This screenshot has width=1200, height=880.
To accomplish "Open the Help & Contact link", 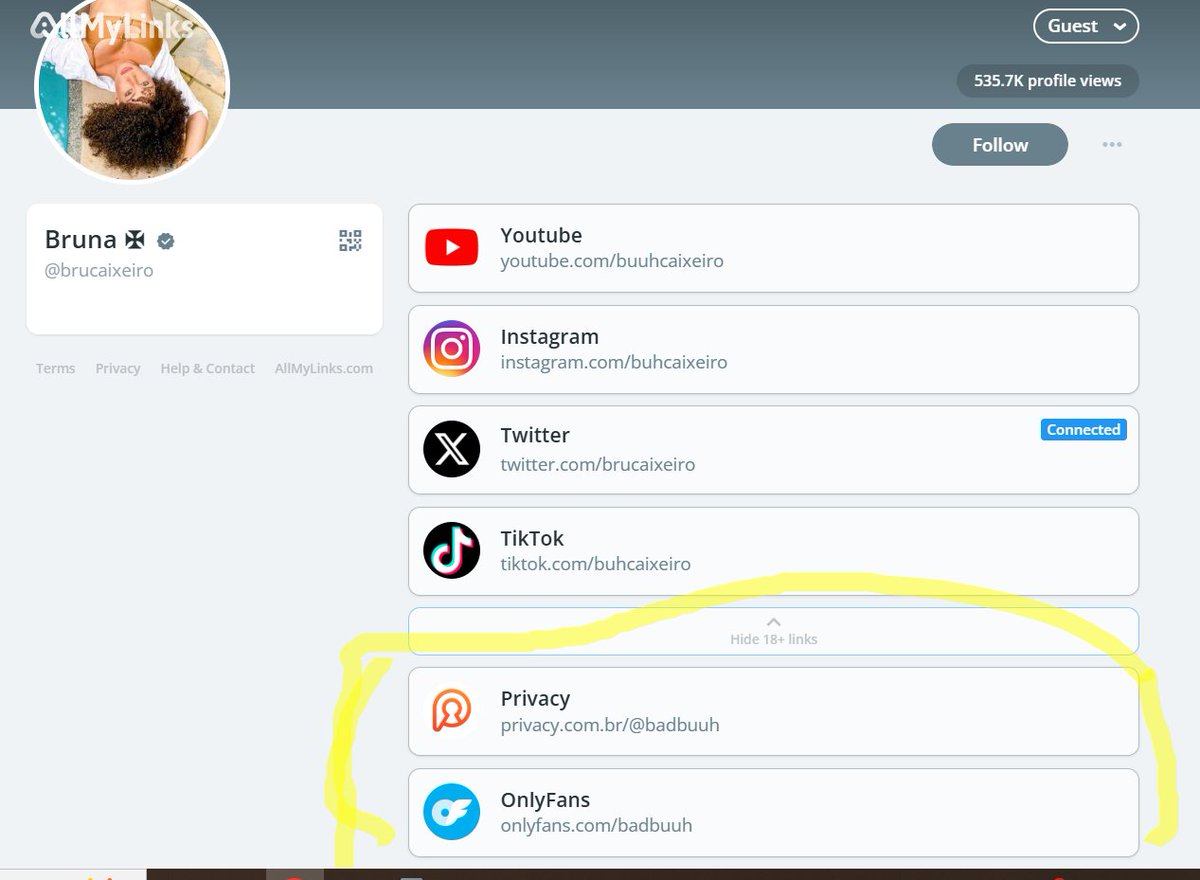I will [x=207, y=368].
